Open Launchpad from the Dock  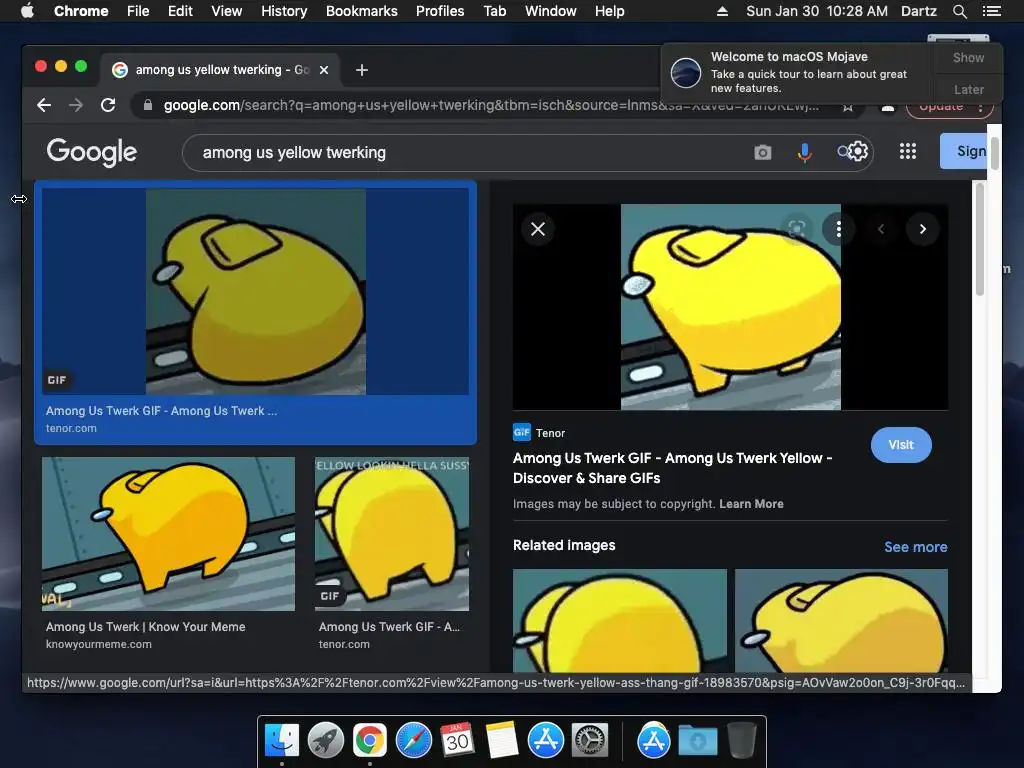[x=326, y=741]
